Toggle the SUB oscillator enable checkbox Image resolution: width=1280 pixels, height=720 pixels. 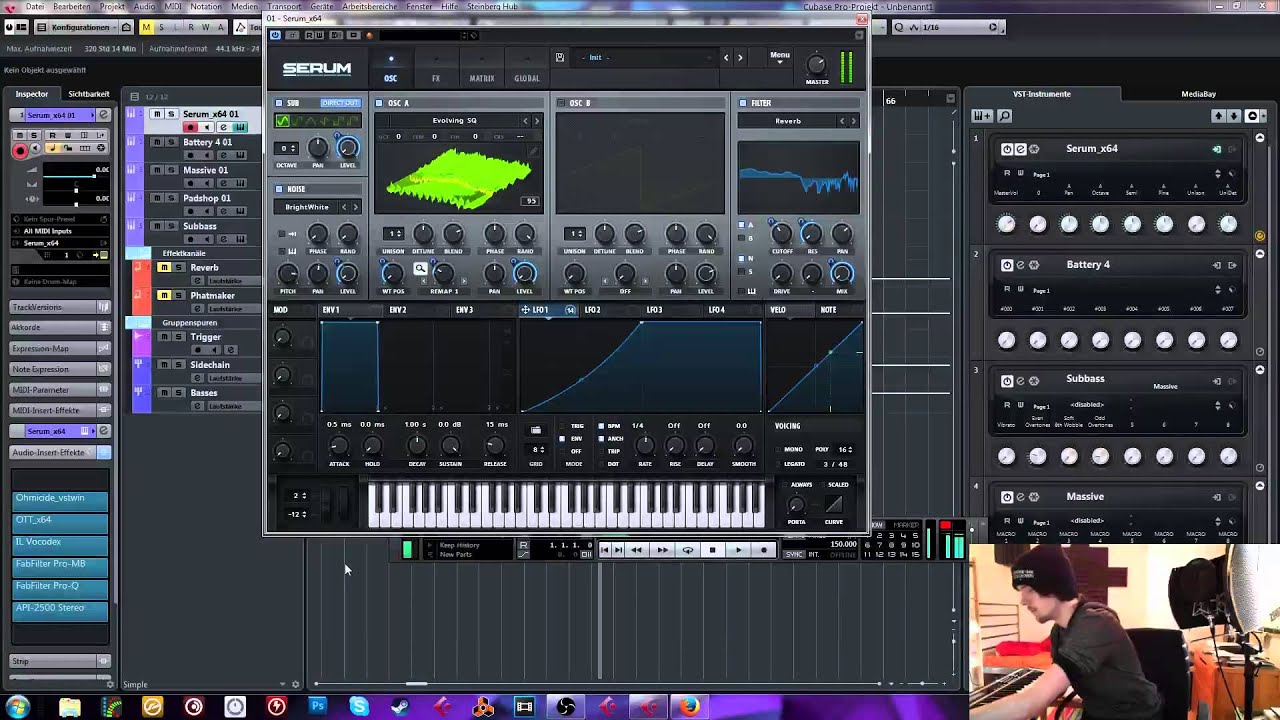pos(280,103)
